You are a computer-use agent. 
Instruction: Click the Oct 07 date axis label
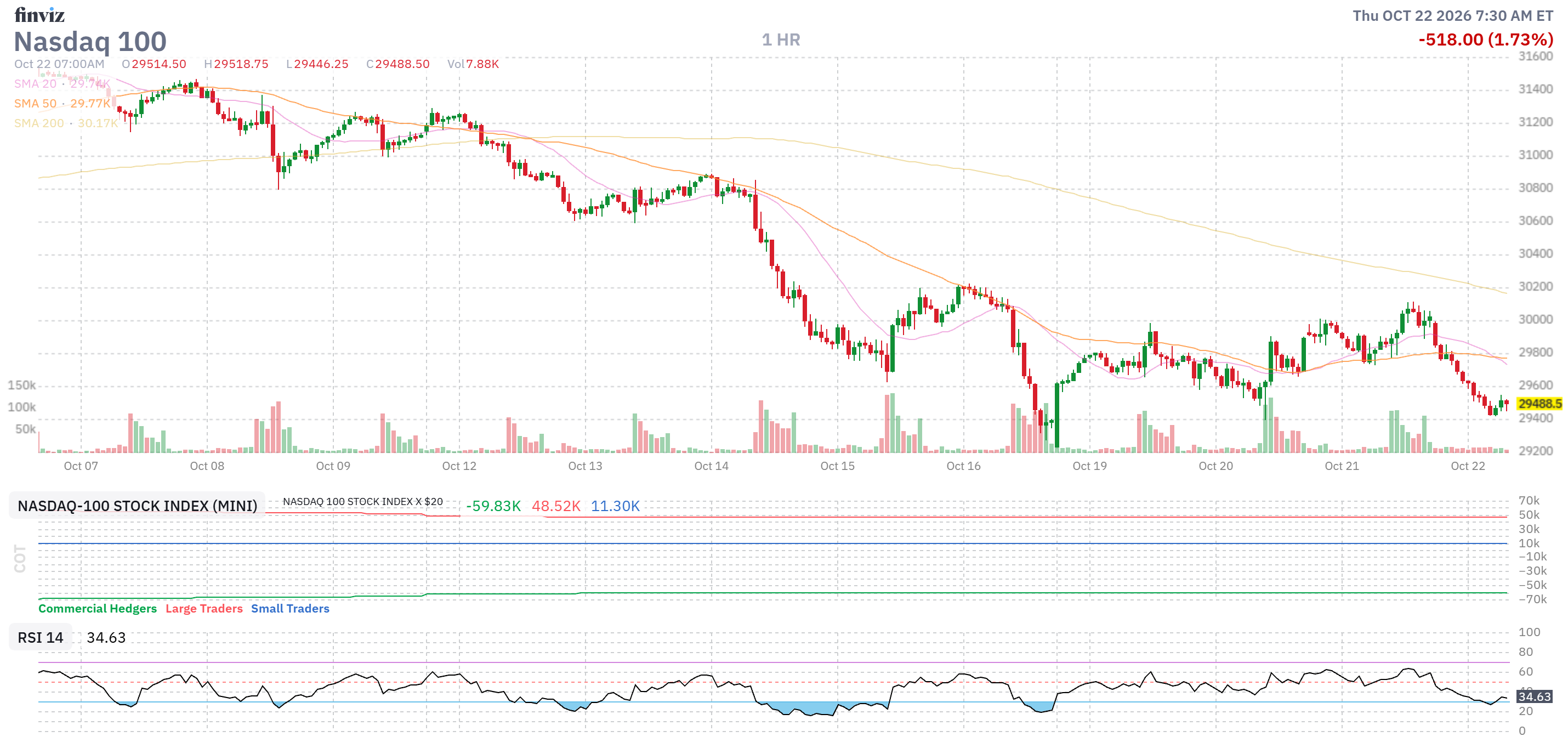81,466
